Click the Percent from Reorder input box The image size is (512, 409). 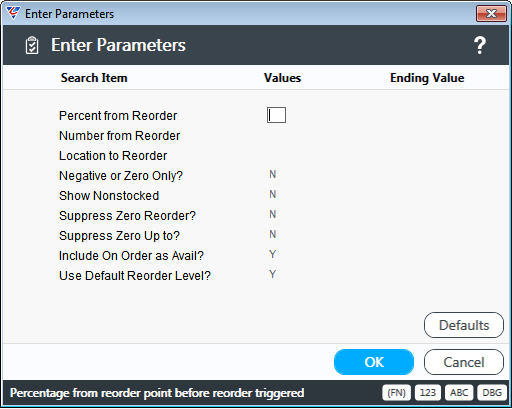(276, 115)
